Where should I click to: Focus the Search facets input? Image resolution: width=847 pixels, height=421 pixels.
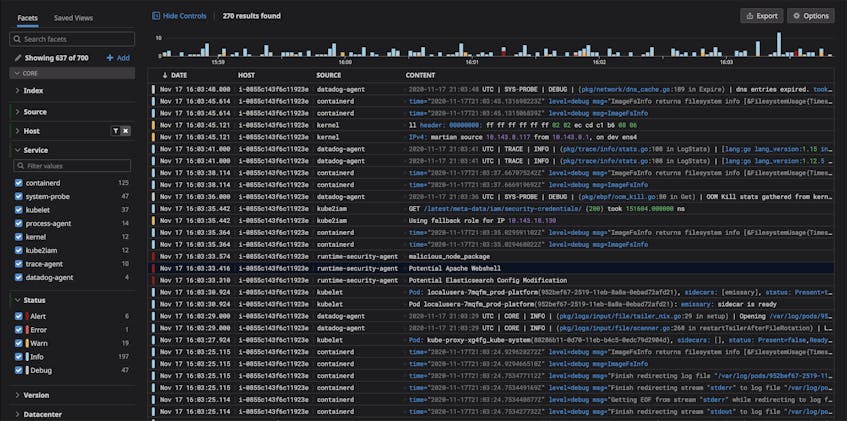(72, 39)
